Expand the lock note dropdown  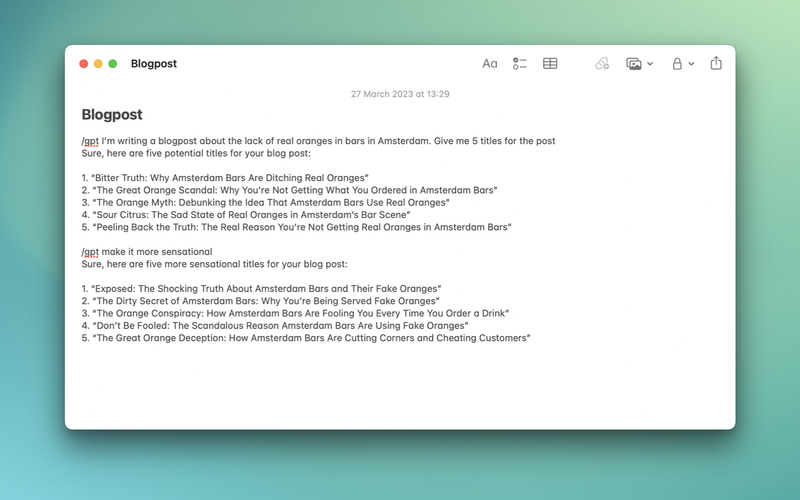683,64
